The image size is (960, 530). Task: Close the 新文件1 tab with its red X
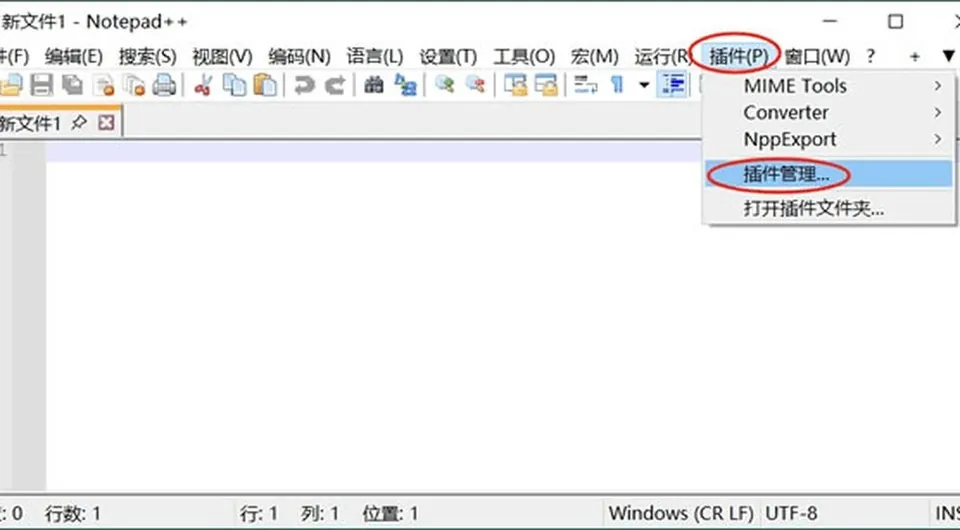107,123
